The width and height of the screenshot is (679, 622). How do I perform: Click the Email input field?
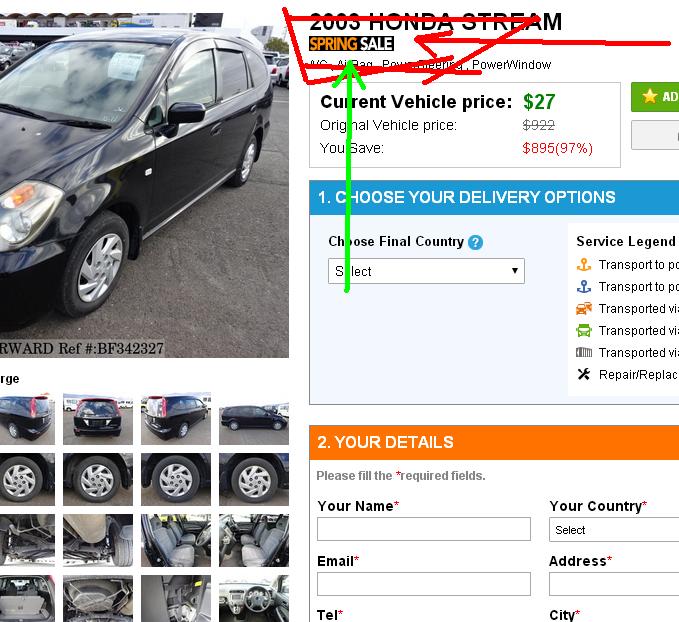[x=424, y=584]
